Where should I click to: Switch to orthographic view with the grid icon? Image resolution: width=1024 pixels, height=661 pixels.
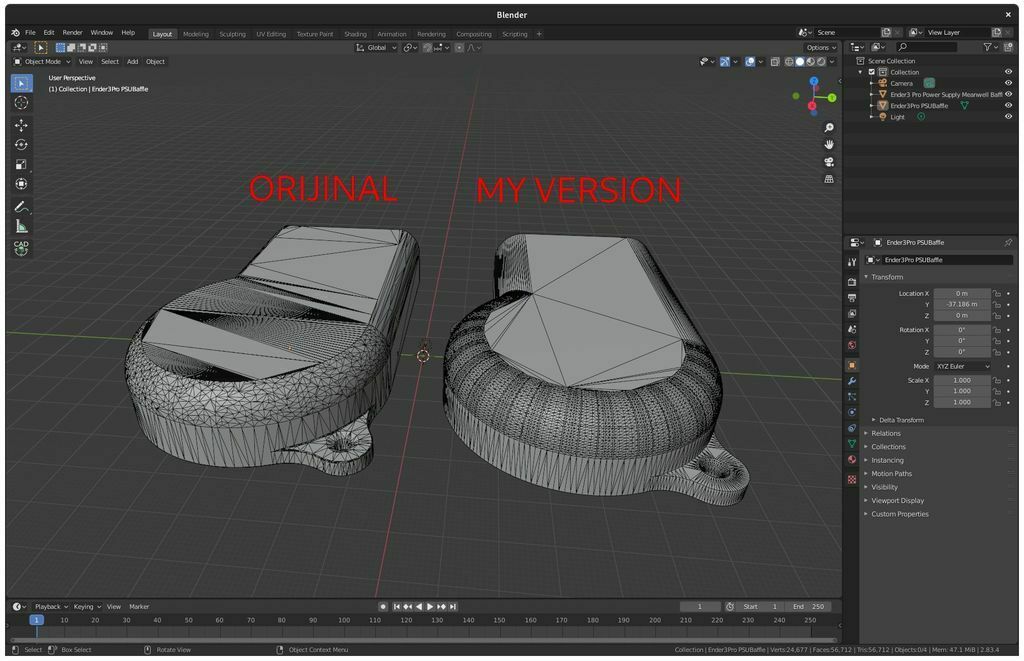point(829,179)
